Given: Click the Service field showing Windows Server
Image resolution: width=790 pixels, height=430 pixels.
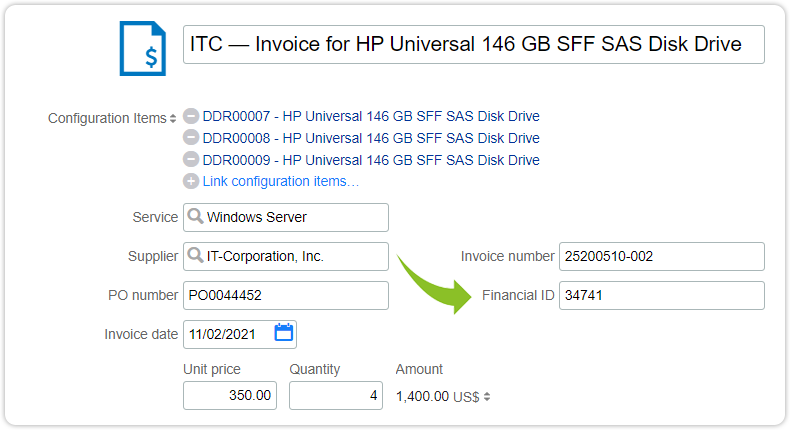Looking at the screenshot, I should pyautogui.click(x=286, y=217).
